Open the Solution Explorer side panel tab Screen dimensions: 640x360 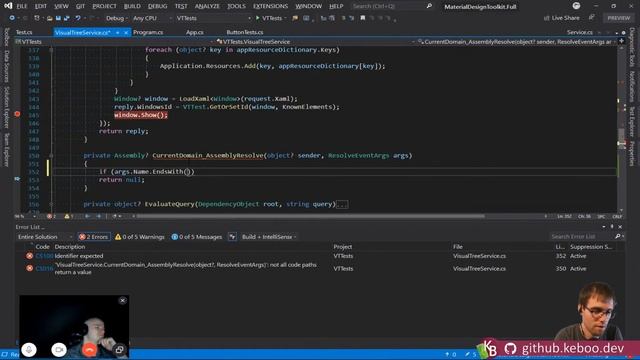[x=7, y=108]
